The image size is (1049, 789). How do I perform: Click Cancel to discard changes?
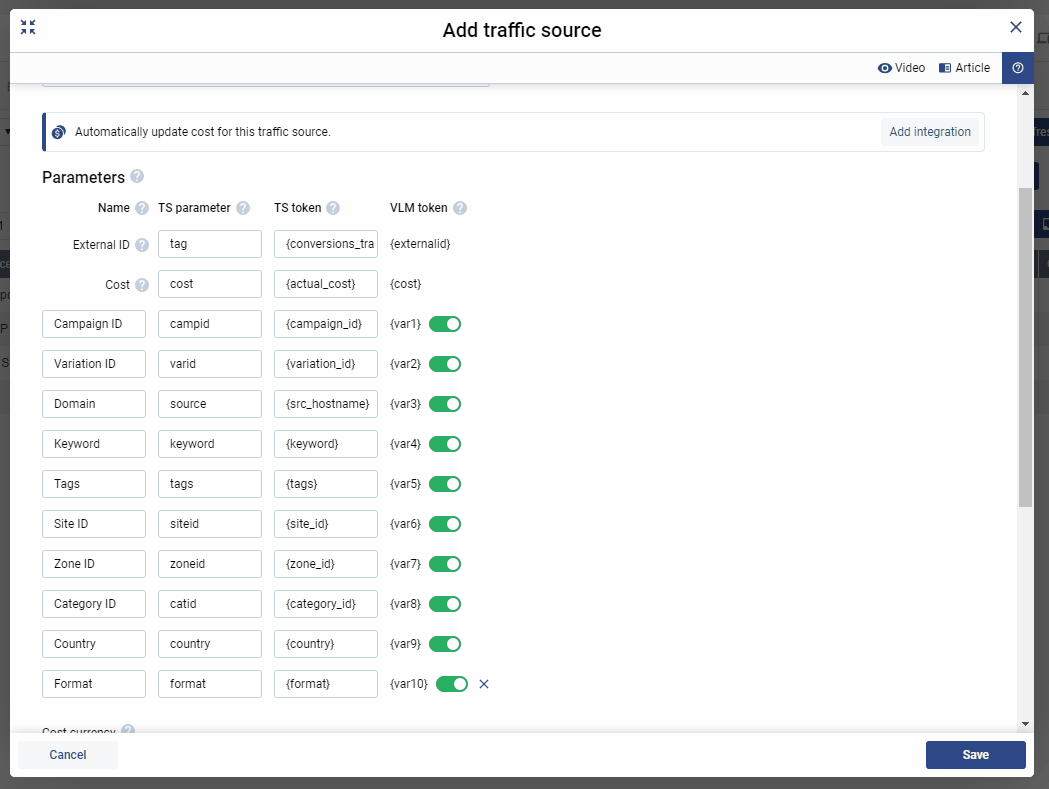[68, 755]
